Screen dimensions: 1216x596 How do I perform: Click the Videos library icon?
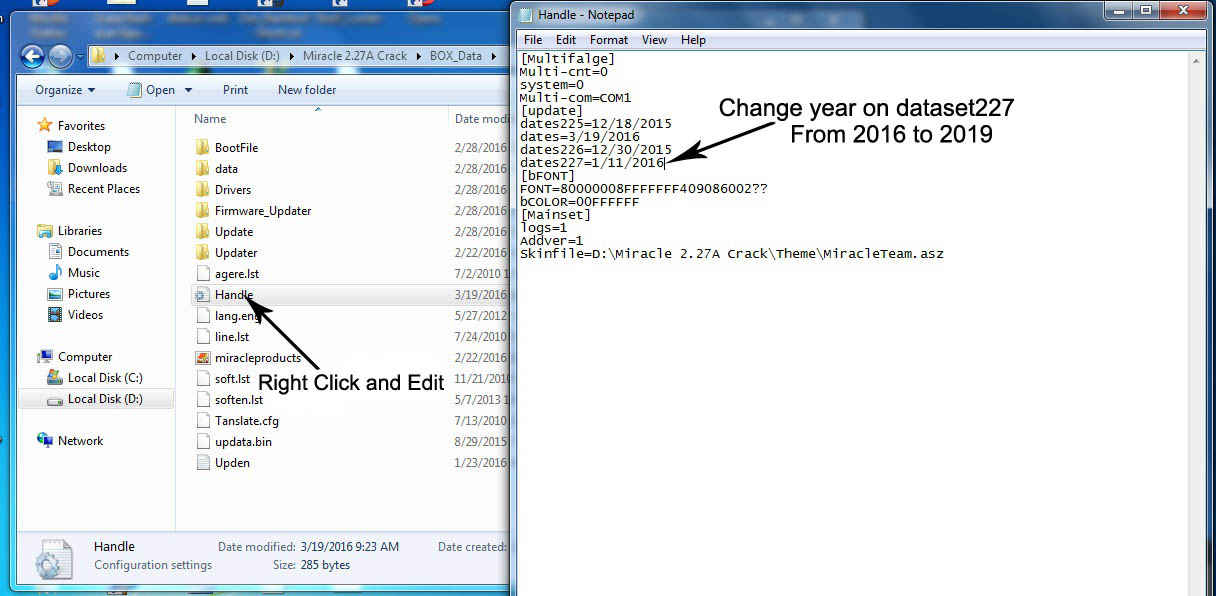56,314
